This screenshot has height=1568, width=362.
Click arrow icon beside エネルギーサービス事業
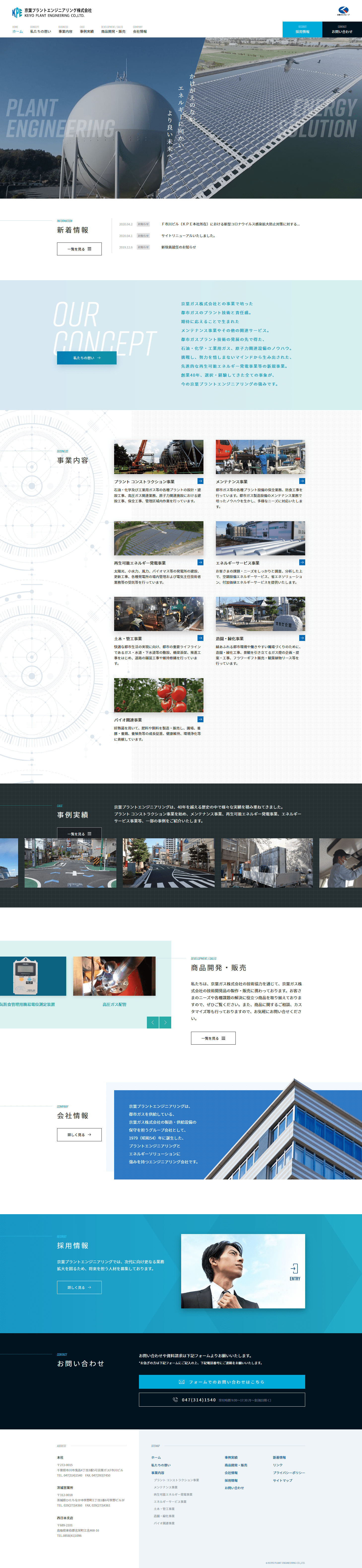tap(302, 562)
